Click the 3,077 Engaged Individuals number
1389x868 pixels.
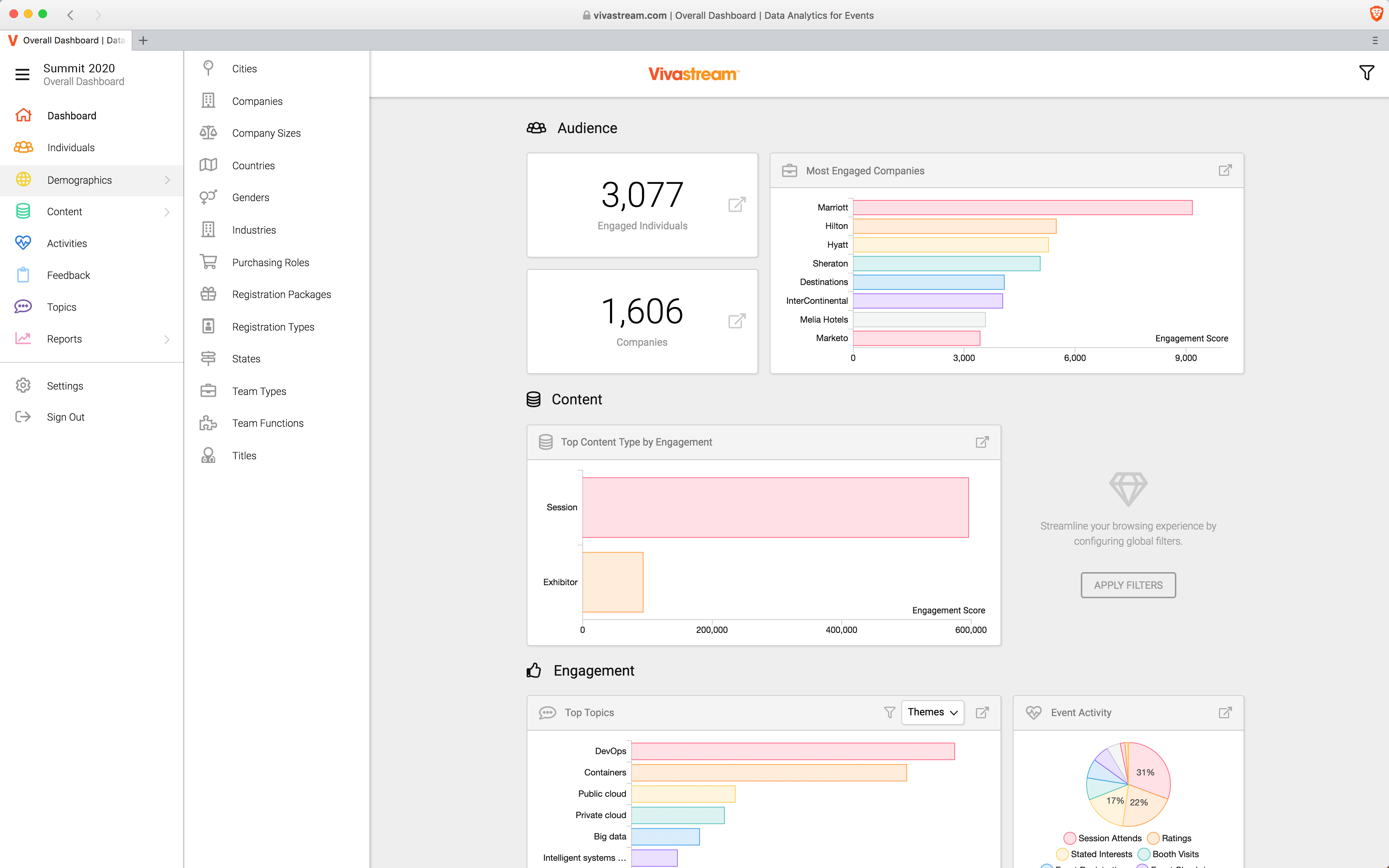pos(642,195)
